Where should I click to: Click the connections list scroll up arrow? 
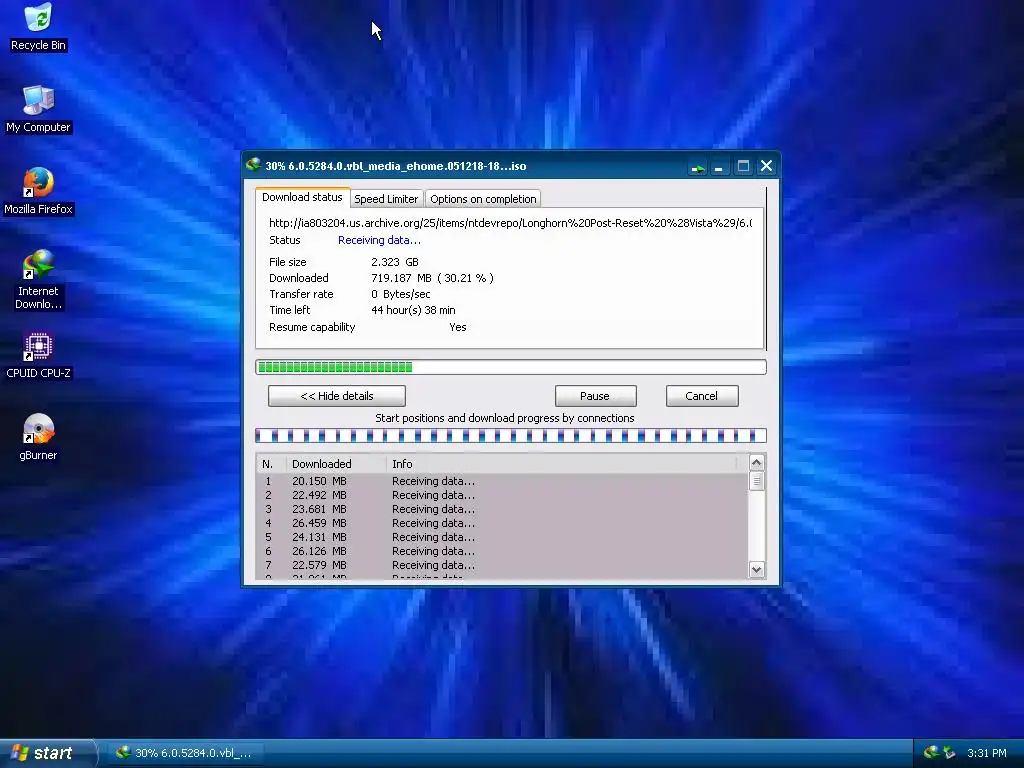point(756,463)
